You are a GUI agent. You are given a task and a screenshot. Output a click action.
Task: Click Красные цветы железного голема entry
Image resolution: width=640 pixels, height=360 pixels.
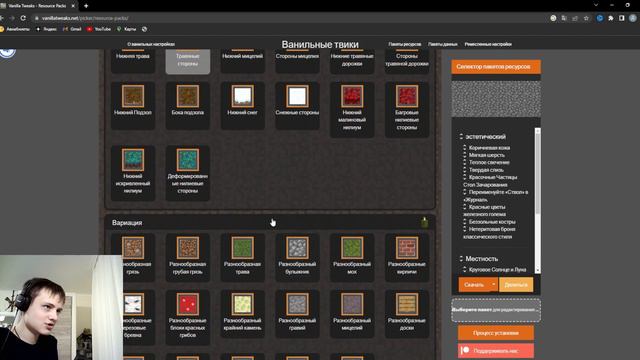tap(484, 211)
